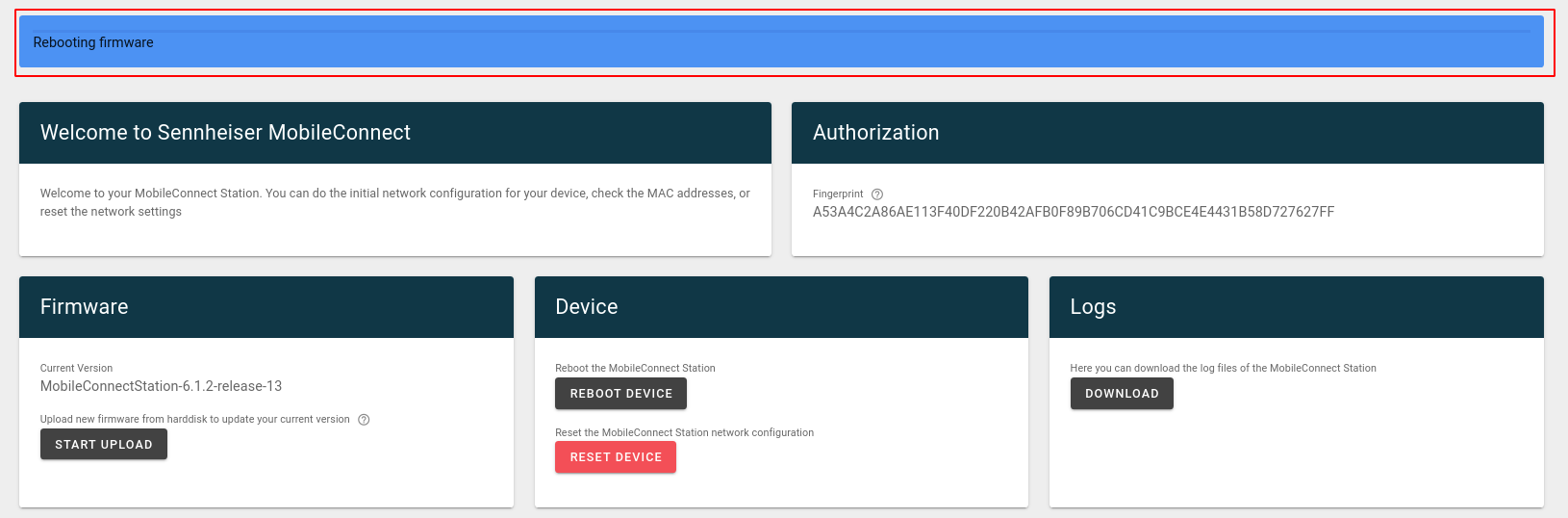The image size is (1568, 518).
Task: Click the 'Upload new firmware from harddisk' label
Action: (x=194, y=419)
